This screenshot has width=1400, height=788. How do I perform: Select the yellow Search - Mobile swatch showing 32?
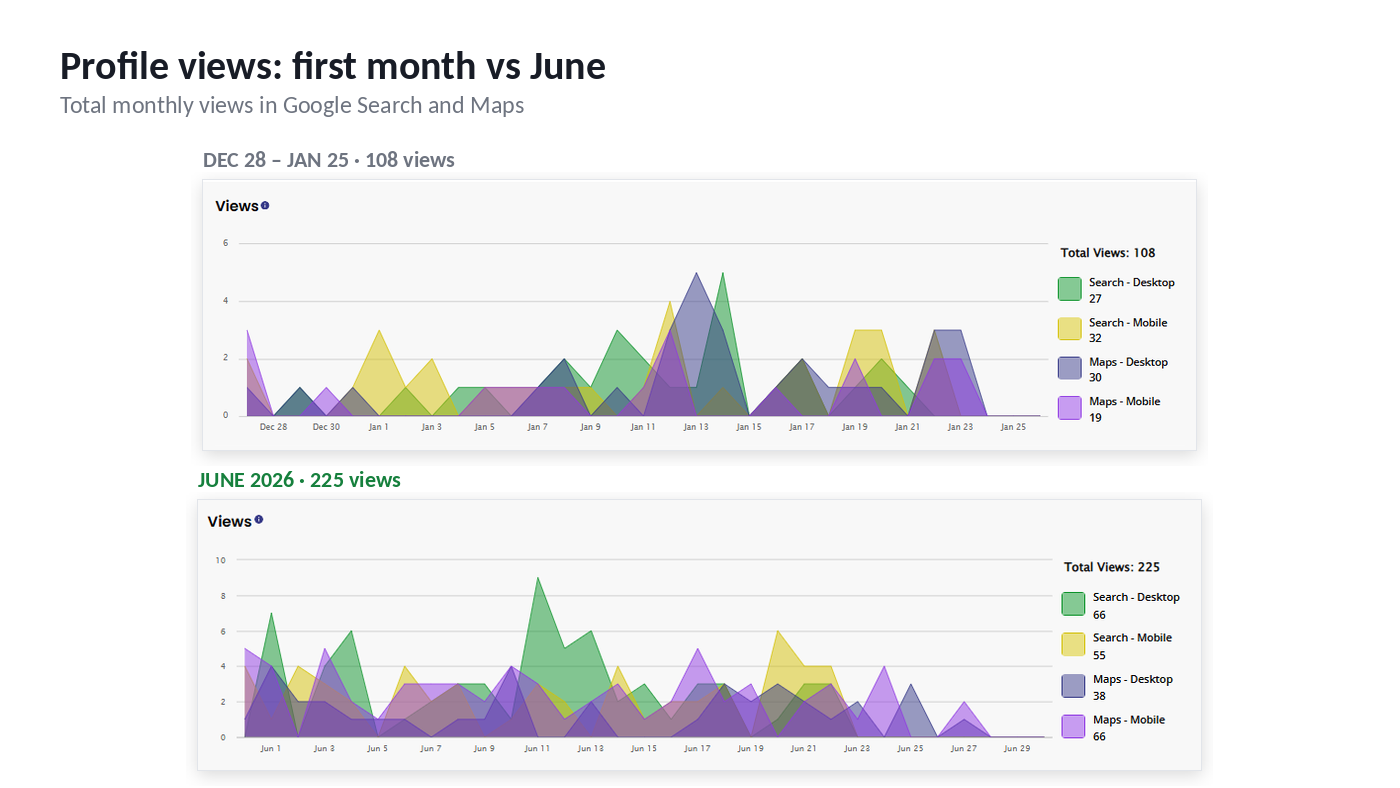point(1070,329)
